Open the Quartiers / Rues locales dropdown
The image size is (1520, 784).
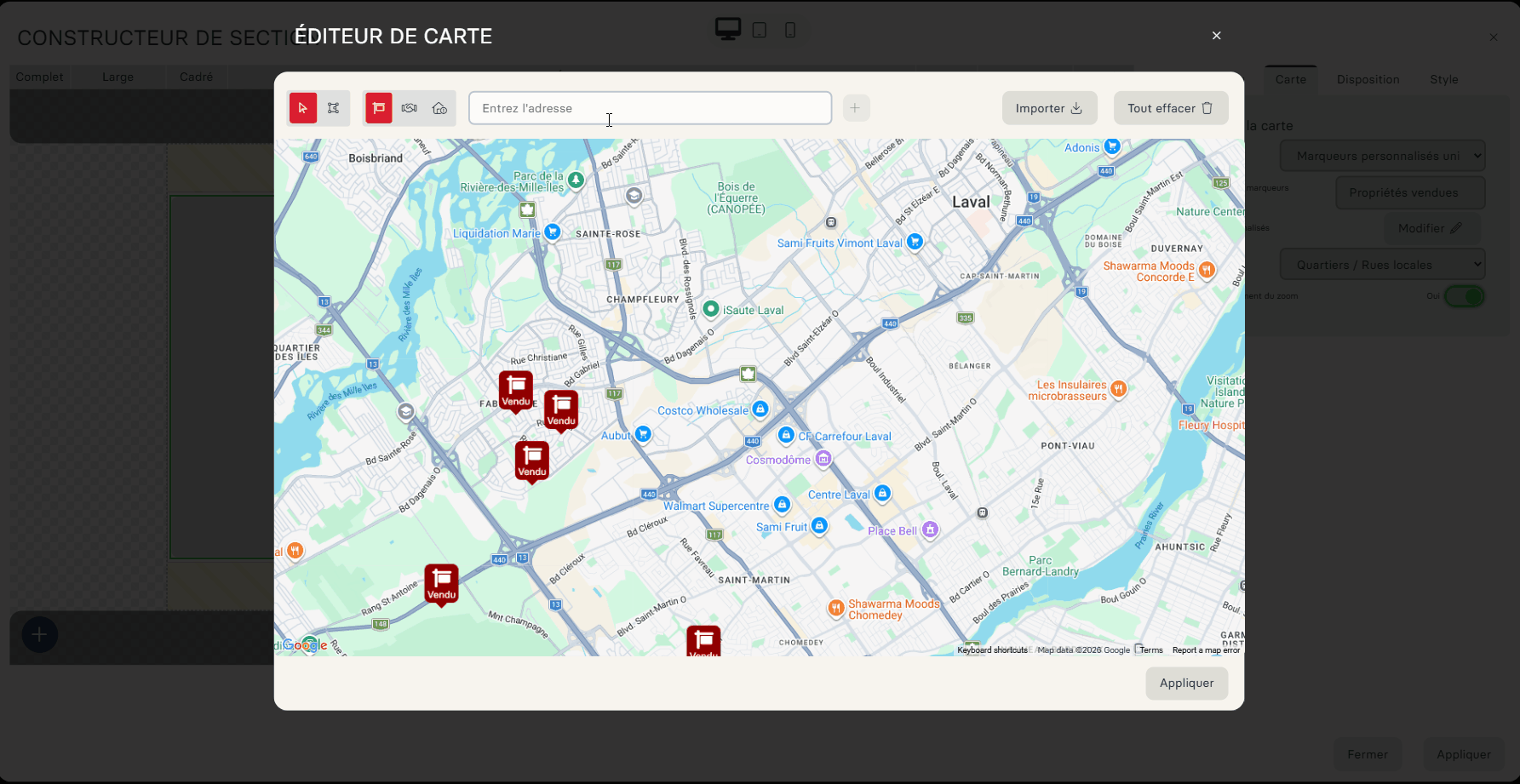click(1383, 265)
